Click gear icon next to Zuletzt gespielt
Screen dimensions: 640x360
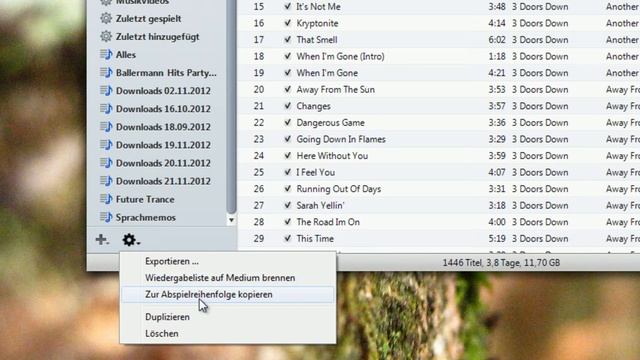(x=106, y=18)
